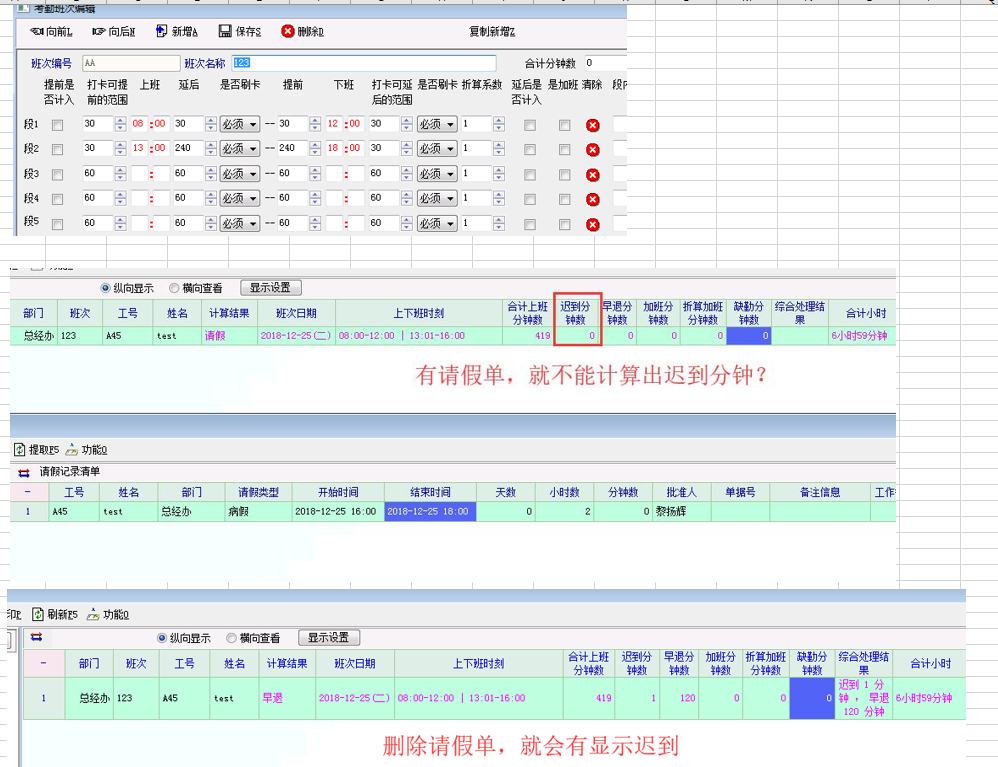Click 显示设置 button in the middle panel
Viewport: 998px width, 767px height.
click(270, 288)
